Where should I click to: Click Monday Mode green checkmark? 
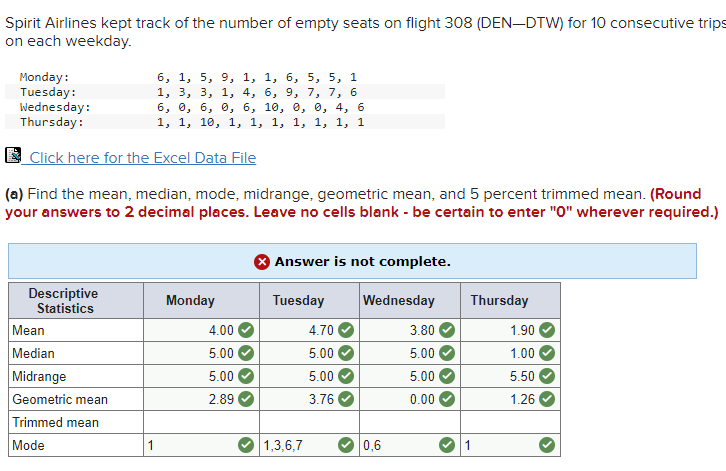(246, 445)
